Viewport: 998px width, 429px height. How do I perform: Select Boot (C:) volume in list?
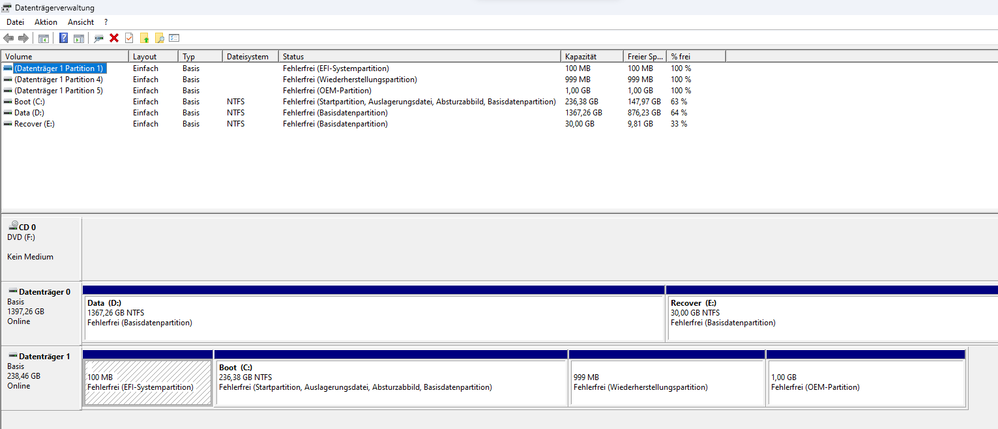[29, 102]
